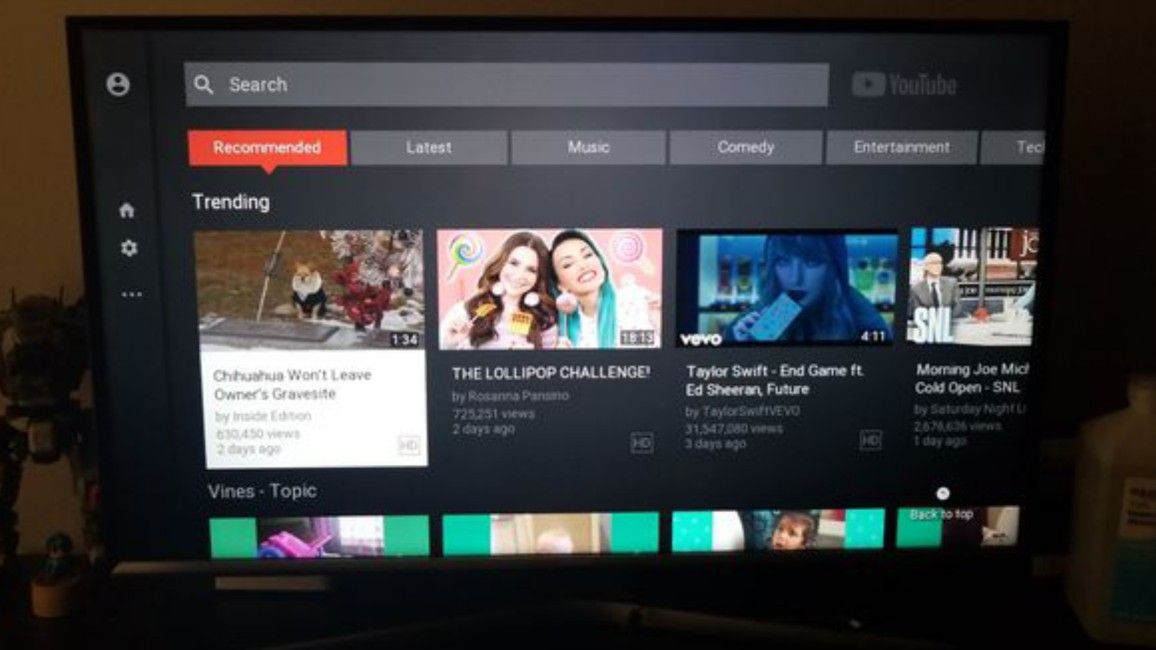Image resolution: width=1156 pixels, height=650 pixels.
Task: Click '725,251 views' text
Action: pos(493,414)
